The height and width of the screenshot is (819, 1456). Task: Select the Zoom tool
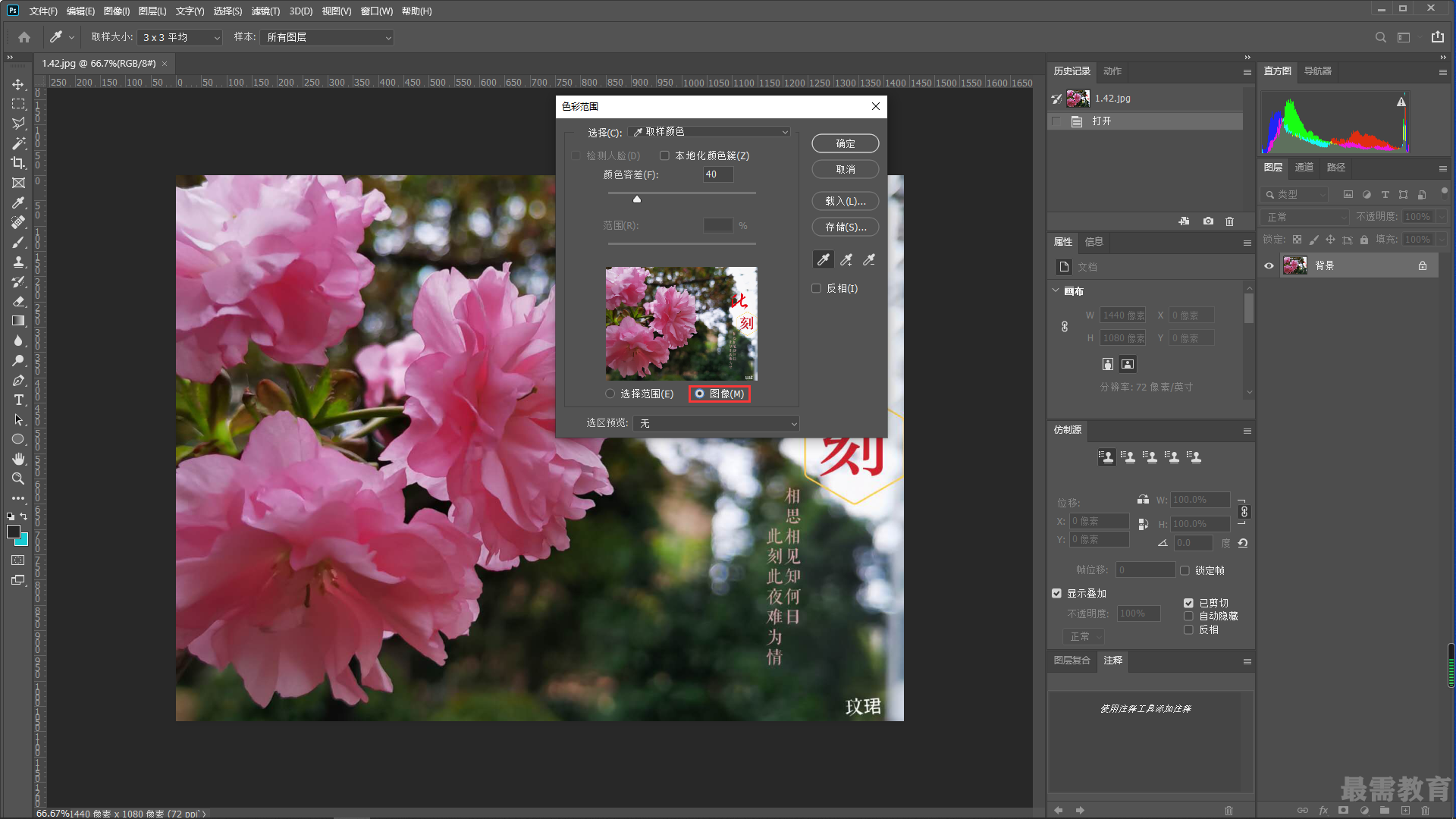(x=18, y=479)
